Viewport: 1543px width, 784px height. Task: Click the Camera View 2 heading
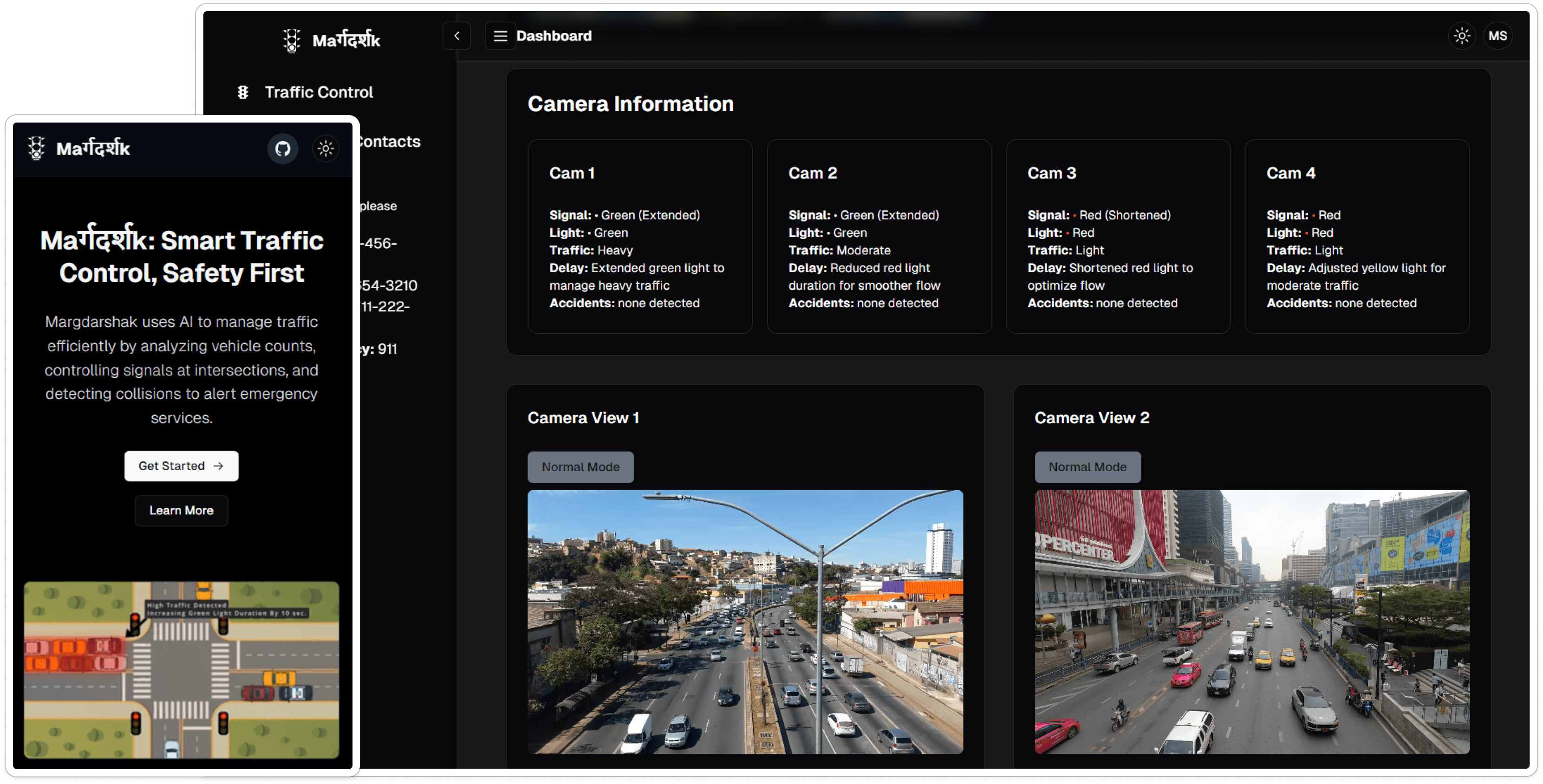[x=1091, y=417]
